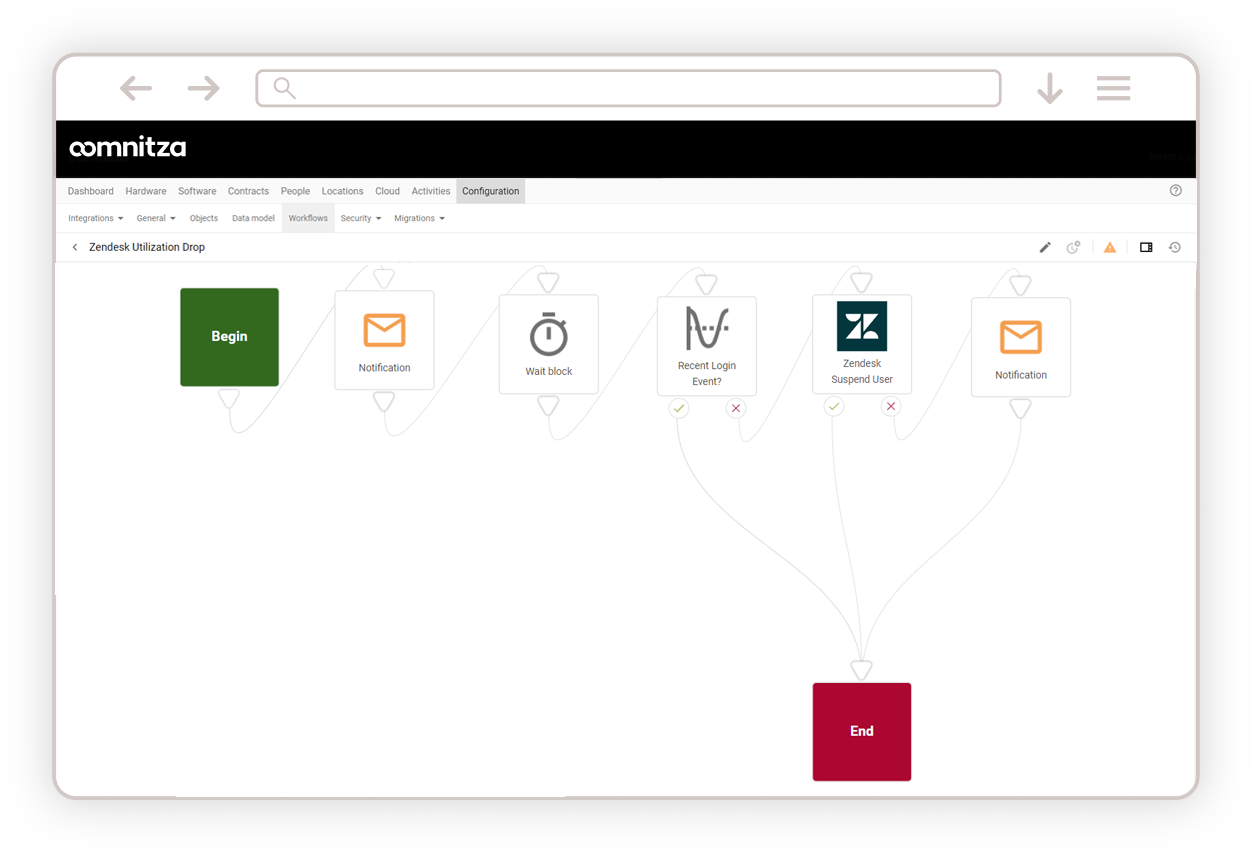Click the first Notification envelope icon
Viewport: 1252px width, 853px height.
click(384, 330)
